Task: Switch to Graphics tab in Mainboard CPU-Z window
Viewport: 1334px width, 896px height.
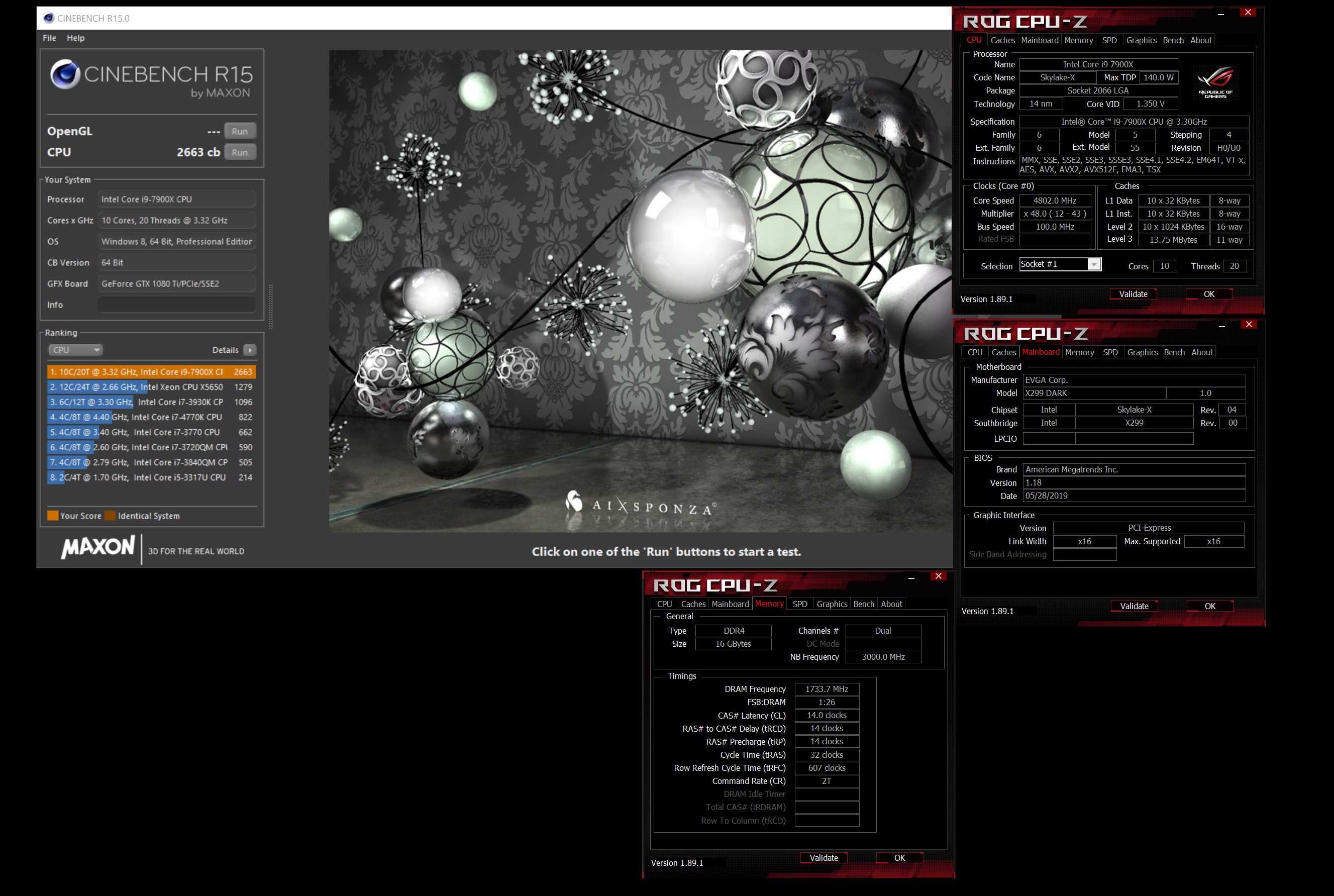Action: [x=1143, y=352]
